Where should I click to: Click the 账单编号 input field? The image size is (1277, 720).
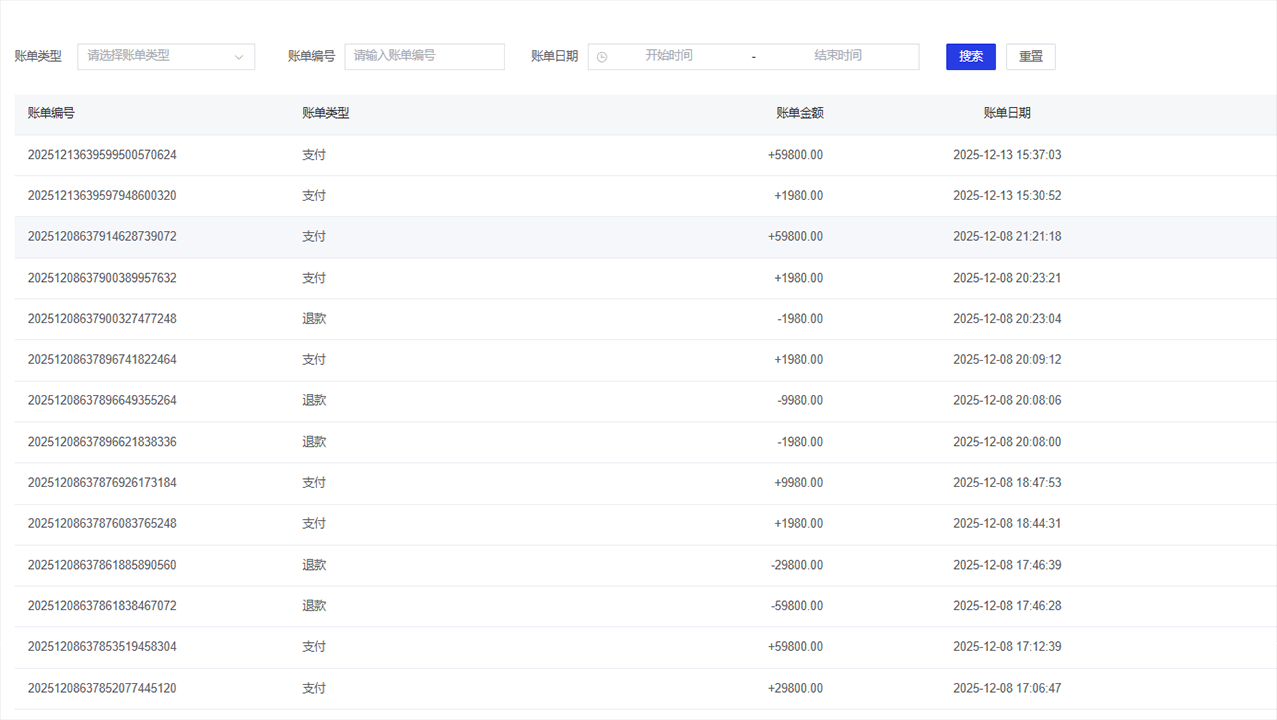pos(424,56)
